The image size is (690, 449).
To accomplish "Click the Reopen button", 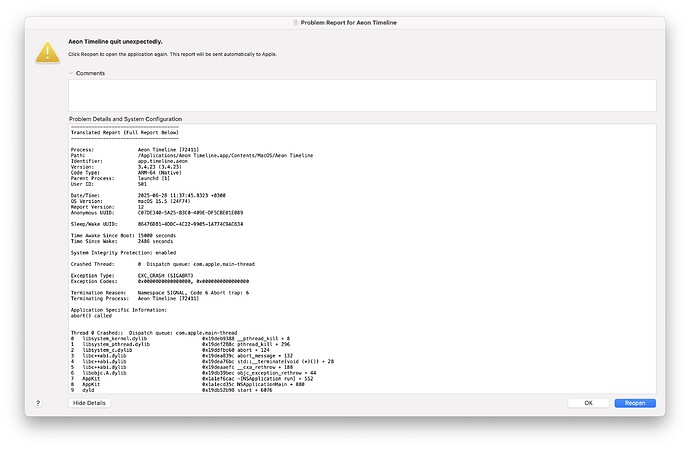I will click(x=635, y=403).
